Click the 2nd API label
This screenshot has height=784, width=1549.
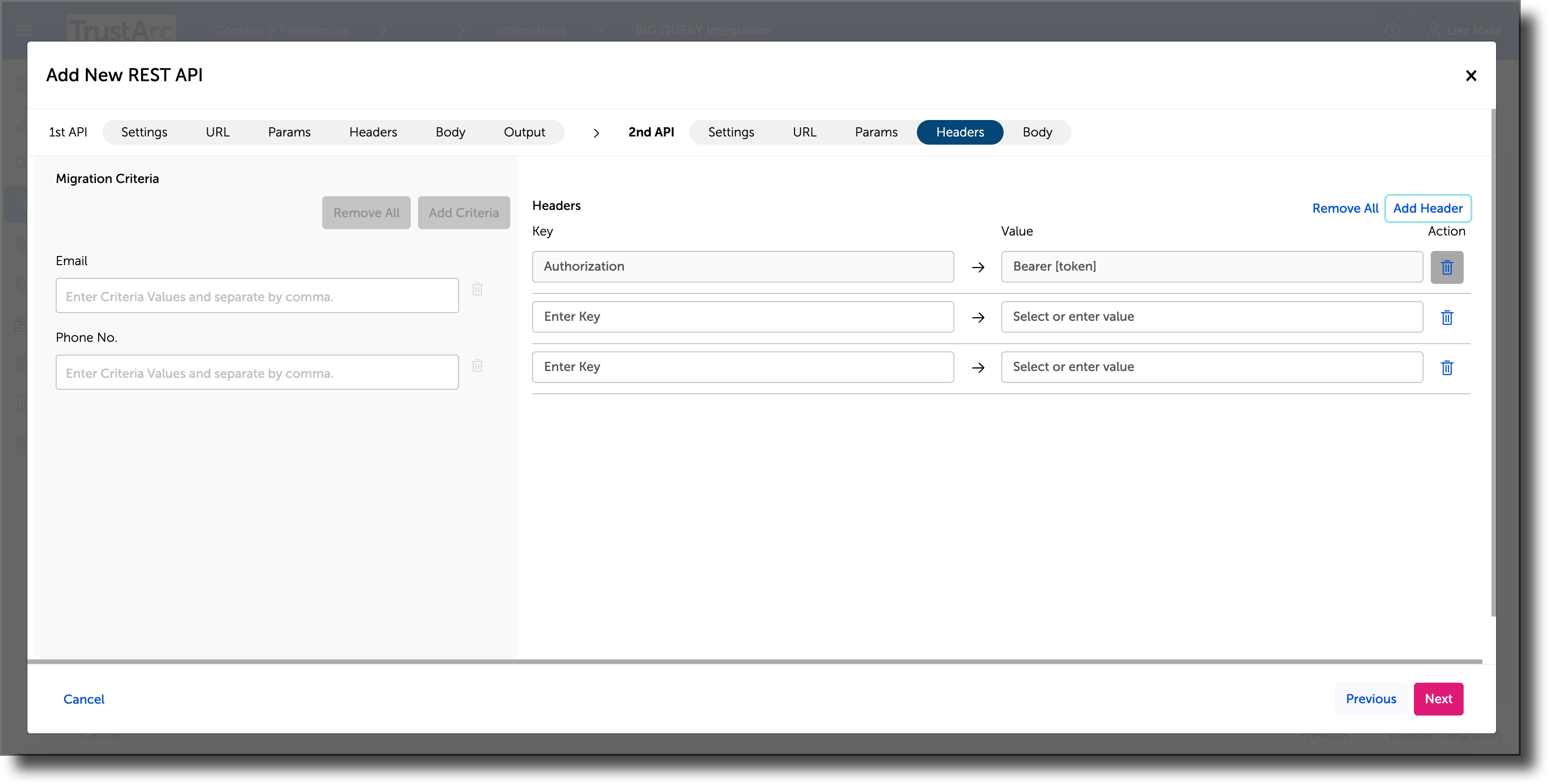(651, 132)
